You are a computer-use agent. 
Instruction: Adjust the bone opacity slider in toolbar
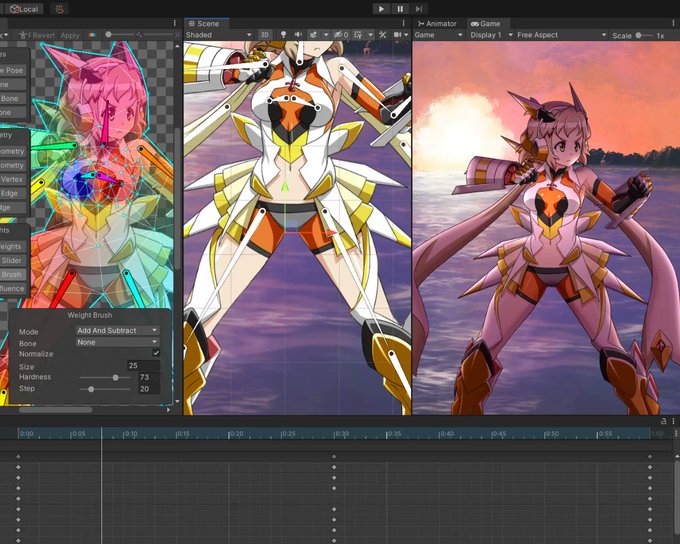tap(121, 35)
